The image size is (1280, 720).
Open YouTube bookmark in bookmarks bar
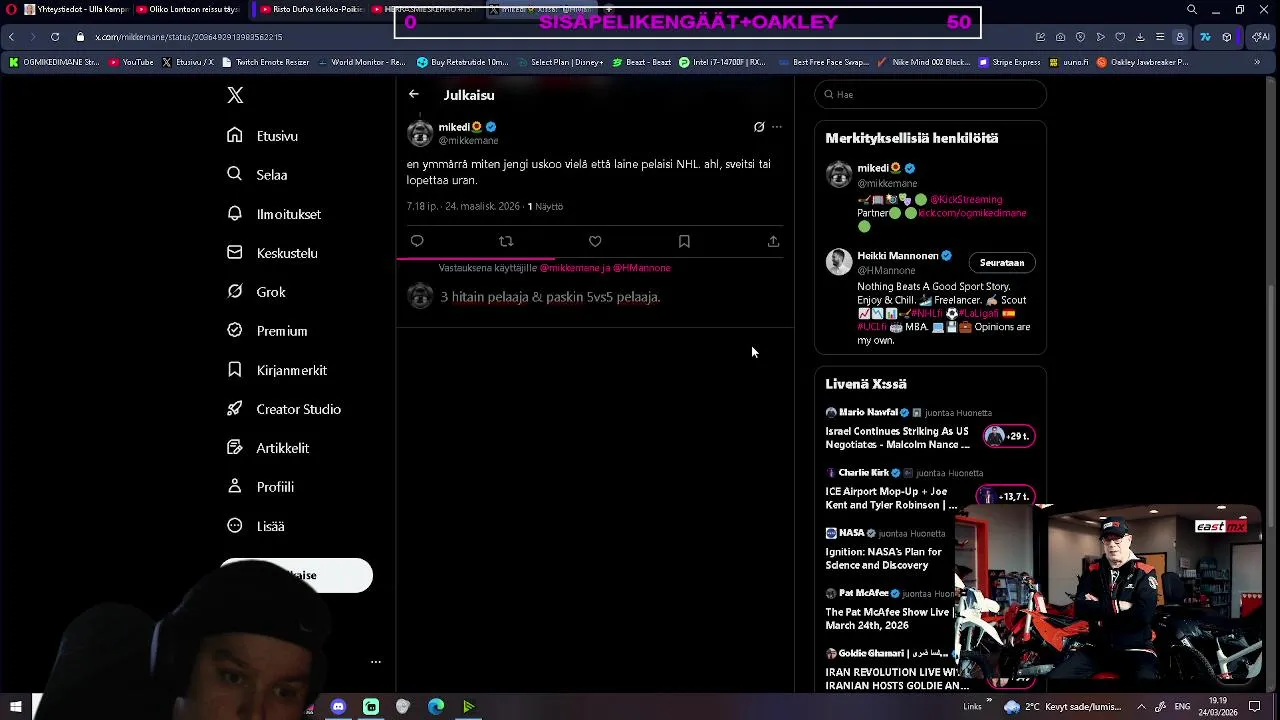point(131,62)
